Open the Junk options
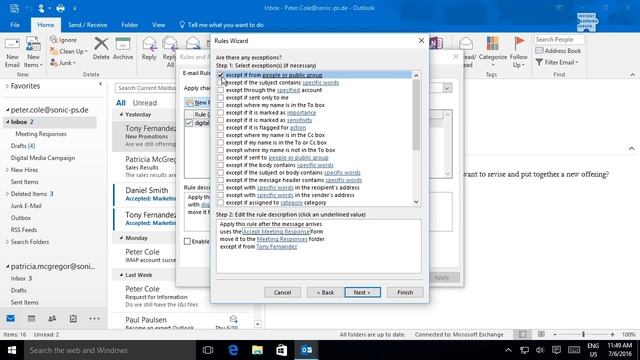The width and height of the screenshot is (640, 360). click(63, 63)
